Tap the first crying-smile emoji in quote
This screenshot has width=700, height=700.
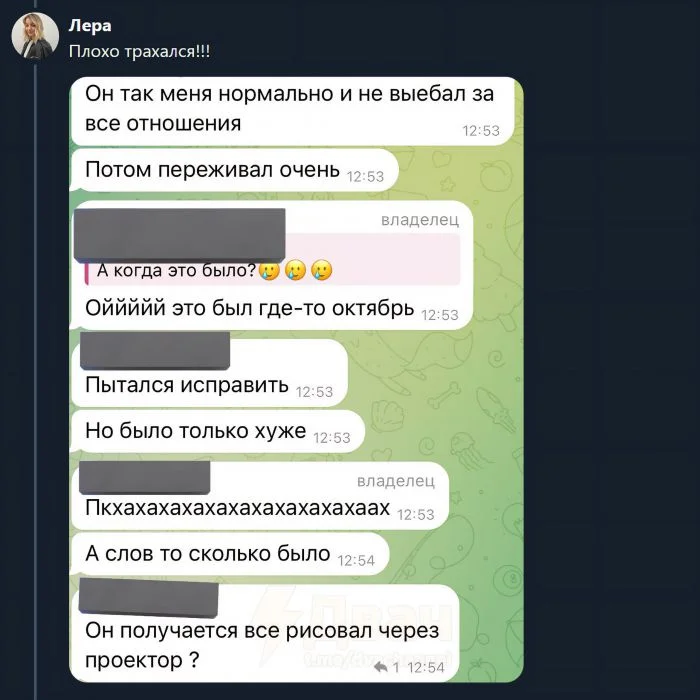pyautogui.click(x=269, y=270)
